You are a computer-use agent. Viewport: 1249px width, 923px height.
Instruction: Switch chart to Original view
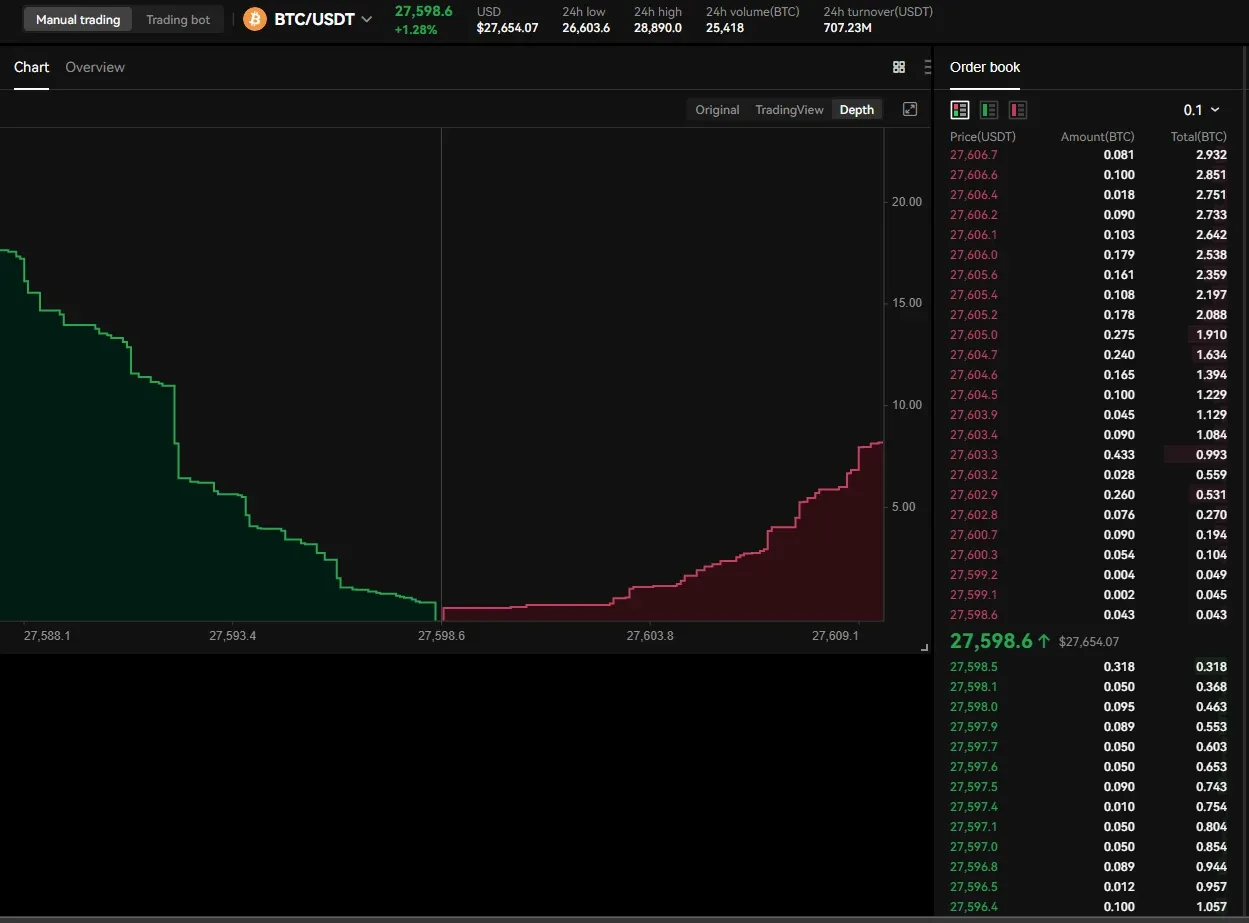point(716,109)
